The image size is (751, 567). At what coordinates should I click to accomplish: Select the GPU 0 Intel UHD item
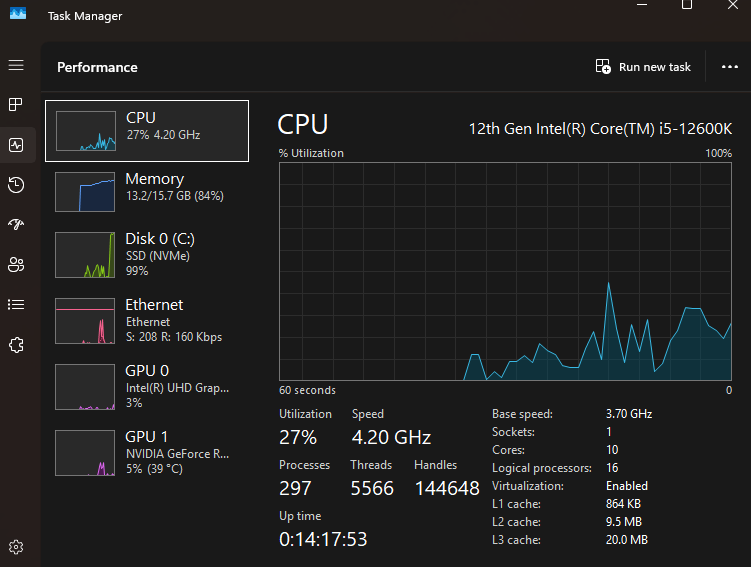tap(147, 386)
